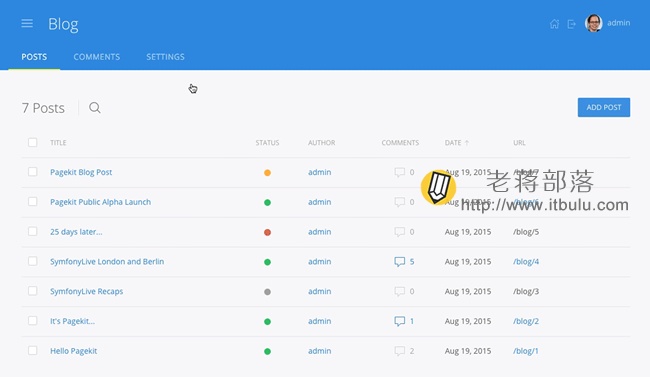Toggle red status dot for 25 days later
This screenshot has height=377, width=650.
[x=267, y=232]
